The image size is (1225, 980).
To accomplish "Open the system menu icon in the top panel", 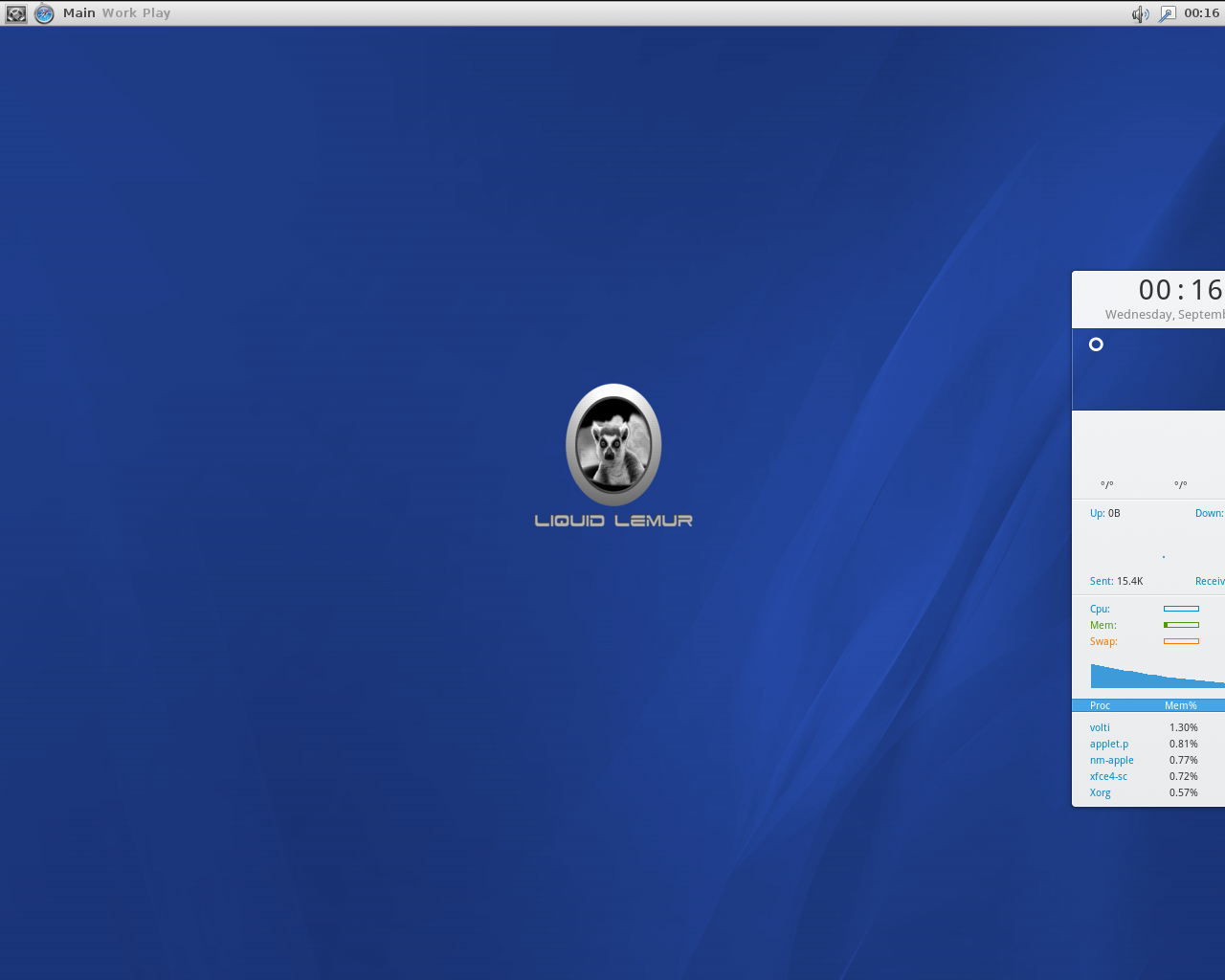I will pos(16,13).
